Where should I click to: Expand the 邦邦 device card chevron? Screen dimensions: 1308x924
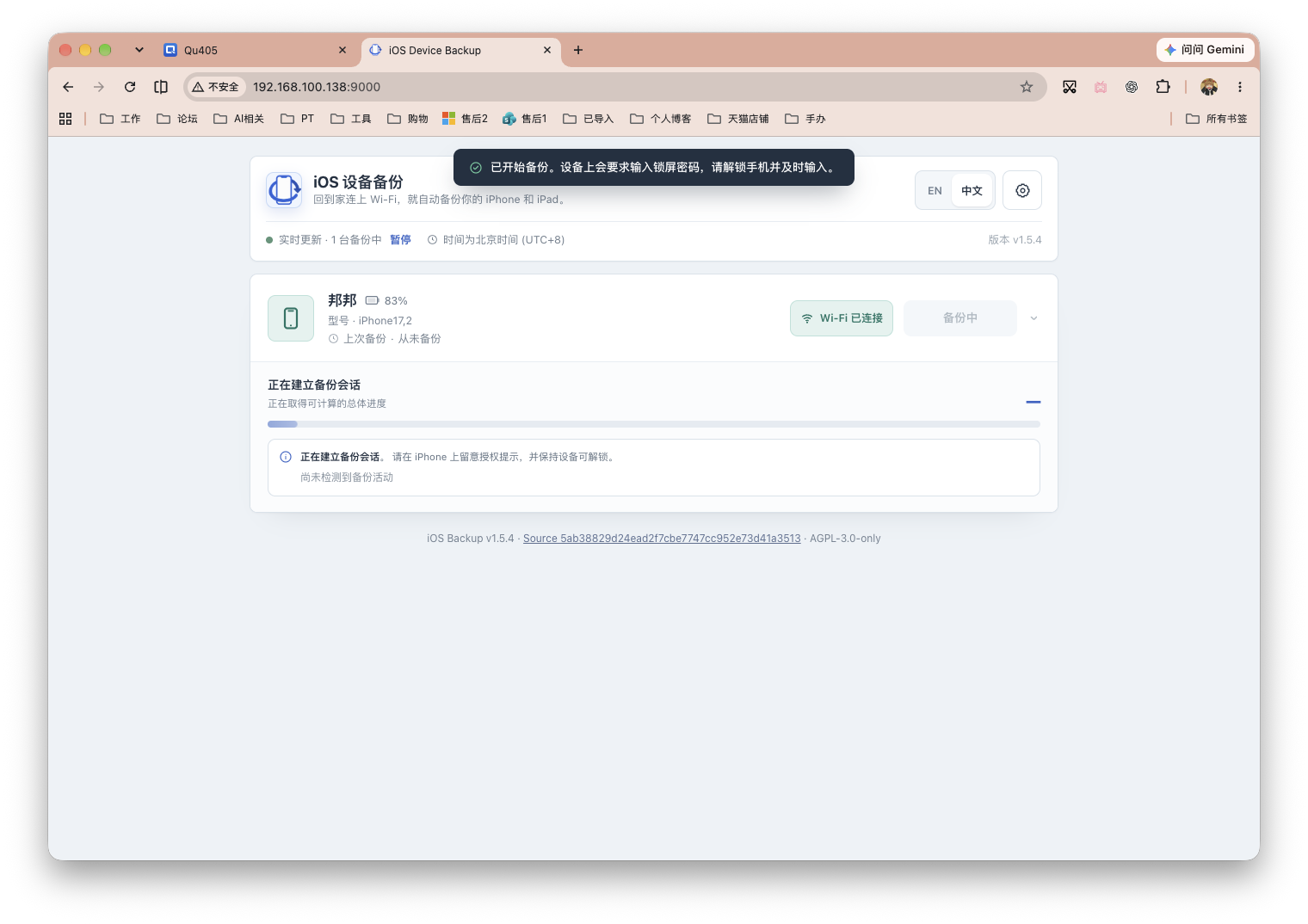[1033, 318]
